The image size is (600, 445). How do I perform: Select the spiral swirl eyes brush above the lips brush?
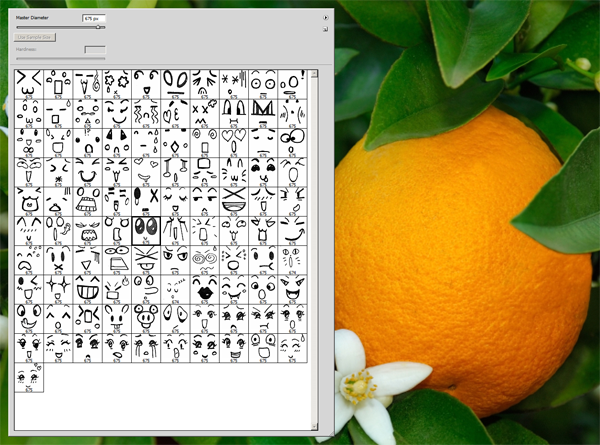(x=204, y=260)
